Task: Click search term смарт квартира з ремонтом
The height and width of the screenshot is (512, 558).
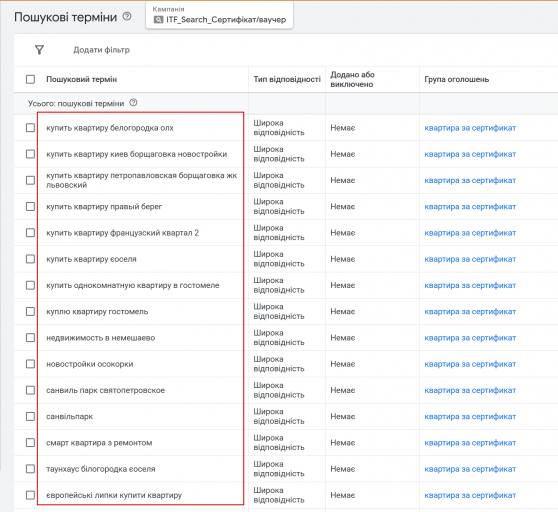Action: 99,443
